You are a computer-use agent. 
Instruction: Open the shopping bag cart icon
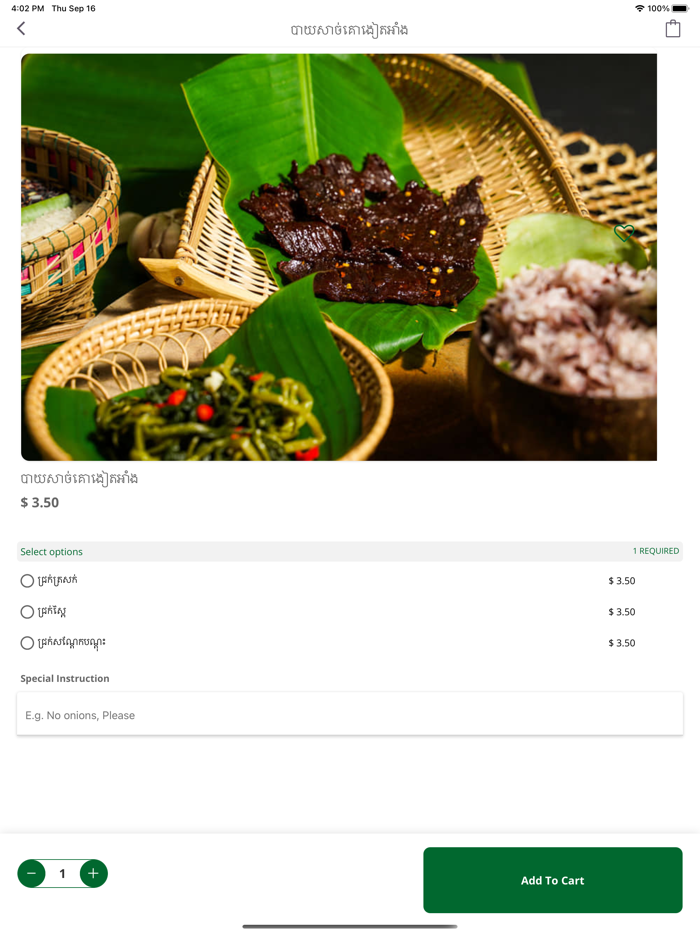click(673, 29)
